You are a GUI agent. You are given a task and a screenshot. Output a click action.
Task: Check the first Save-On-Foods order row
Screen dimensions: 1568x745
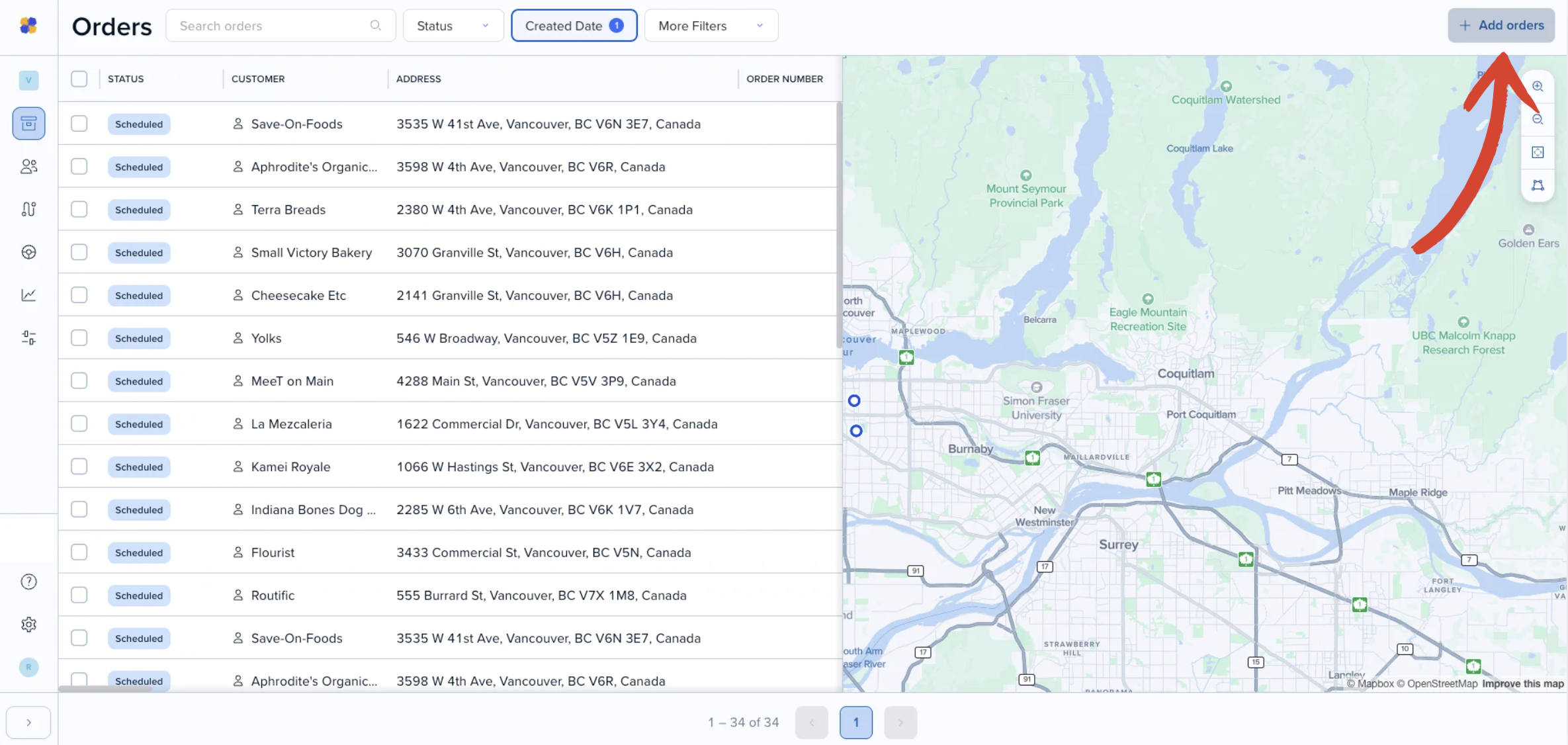[x=79, y=124]
